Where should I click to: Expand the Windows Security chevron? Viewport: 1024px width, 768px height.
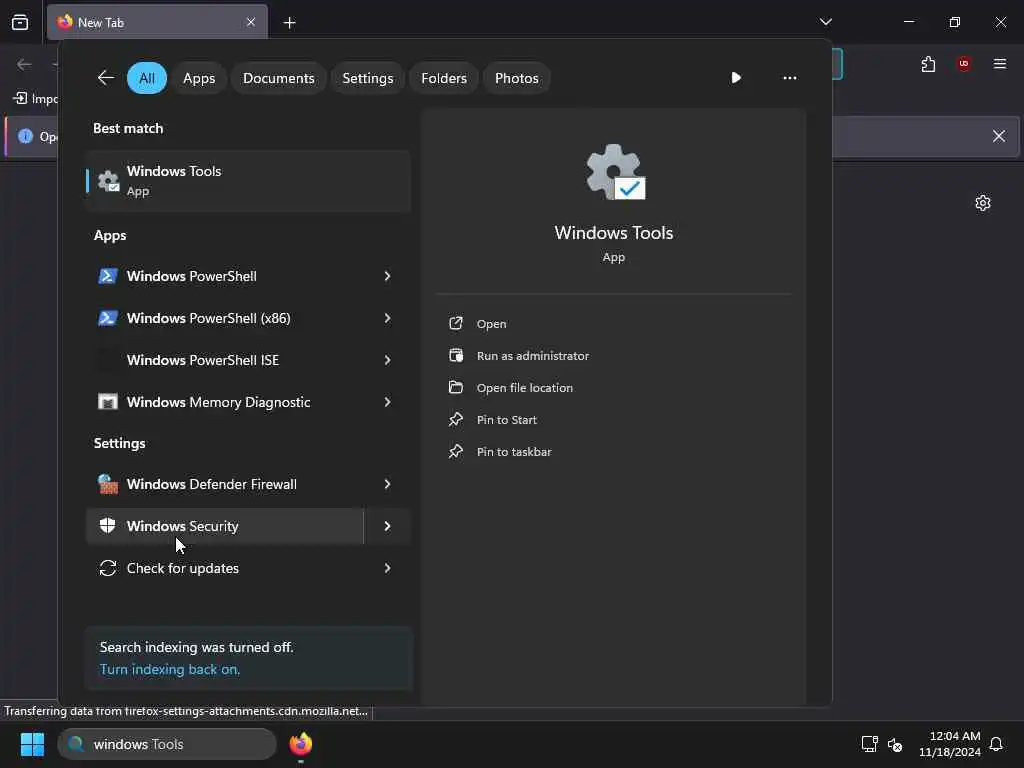tap(387, 526)
